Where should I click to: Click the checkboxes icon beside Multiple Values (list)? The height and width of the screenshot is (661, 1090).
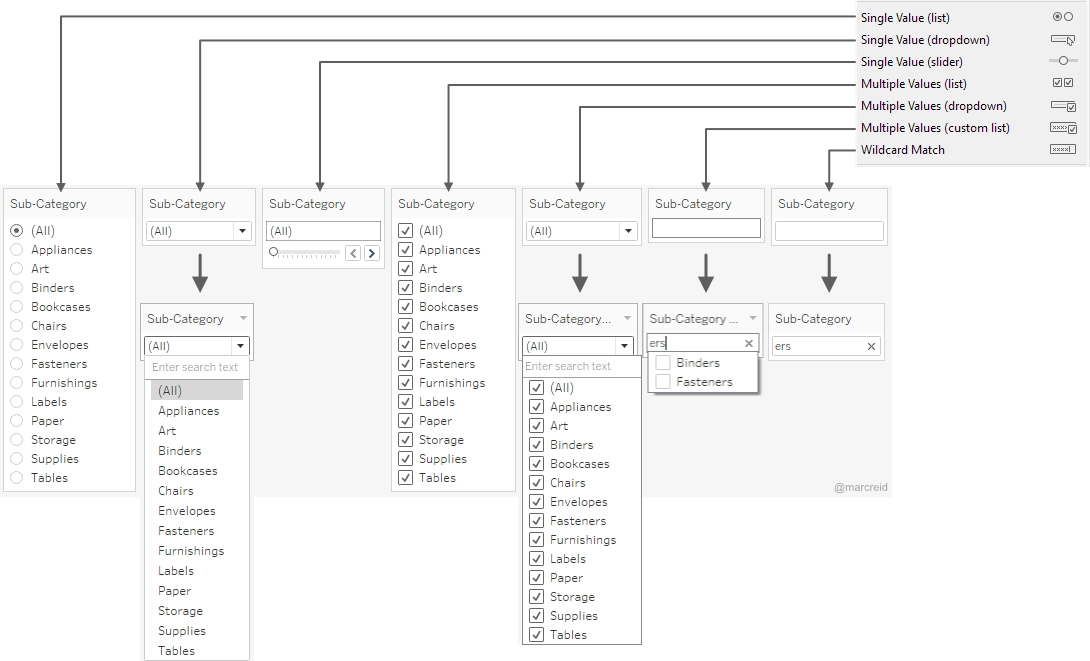[x=1062, y=83]
